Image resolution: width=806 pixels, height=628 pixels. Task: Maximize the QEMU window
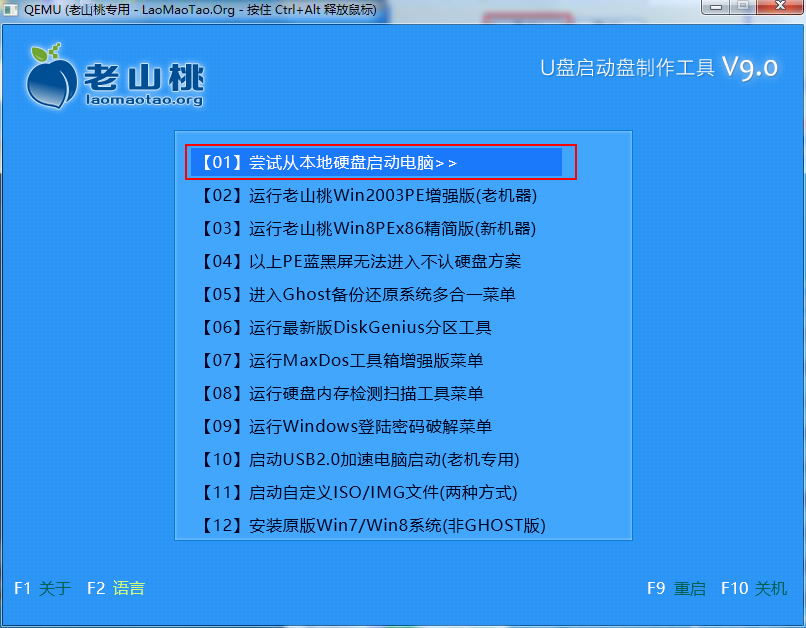[x=743, y=7]
